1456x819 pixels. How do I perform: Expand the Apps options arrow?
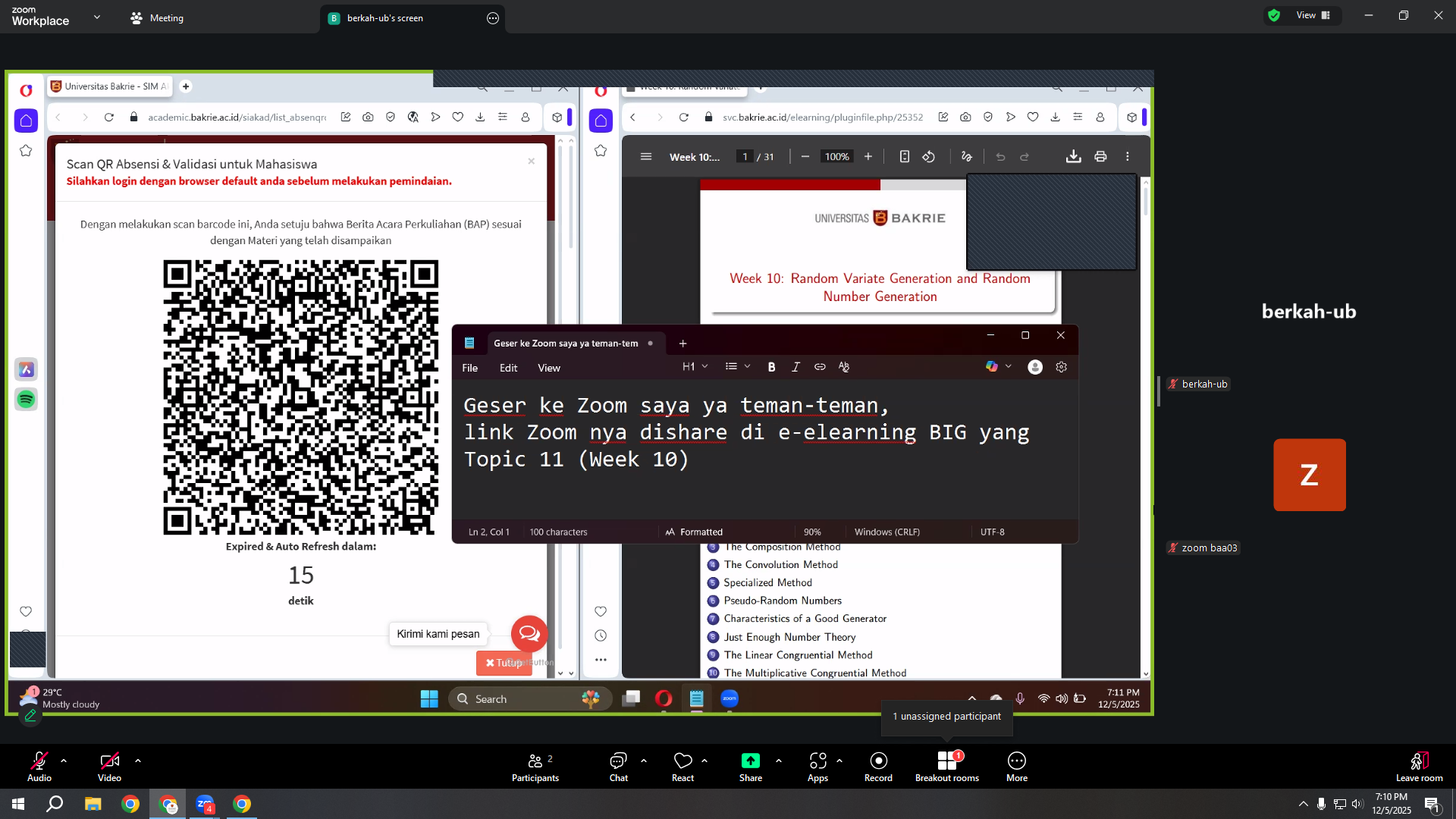pyautogui.click(x=839, y=760)
